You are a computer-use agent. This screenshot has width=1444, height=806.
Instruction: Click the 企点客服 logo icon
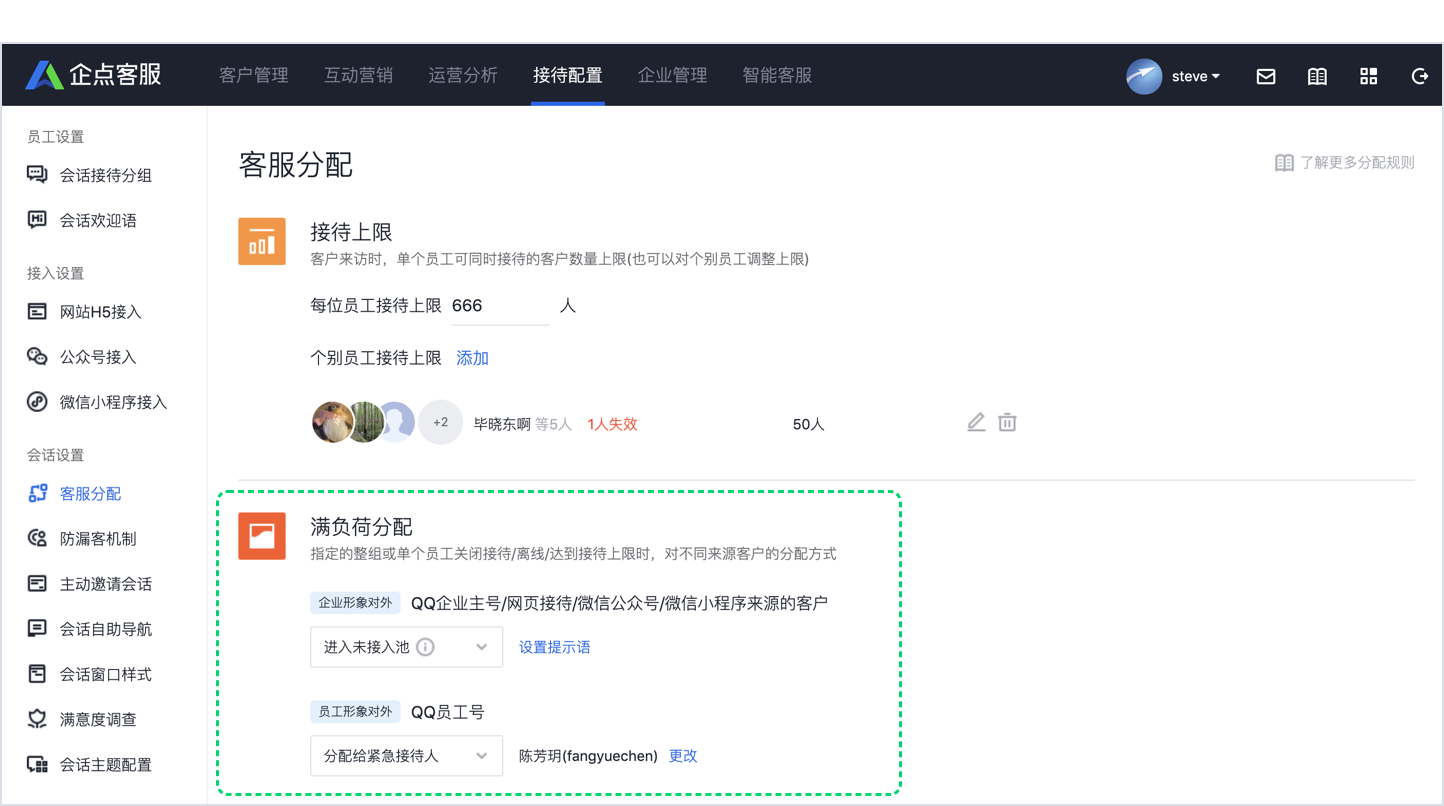[44, 75]
